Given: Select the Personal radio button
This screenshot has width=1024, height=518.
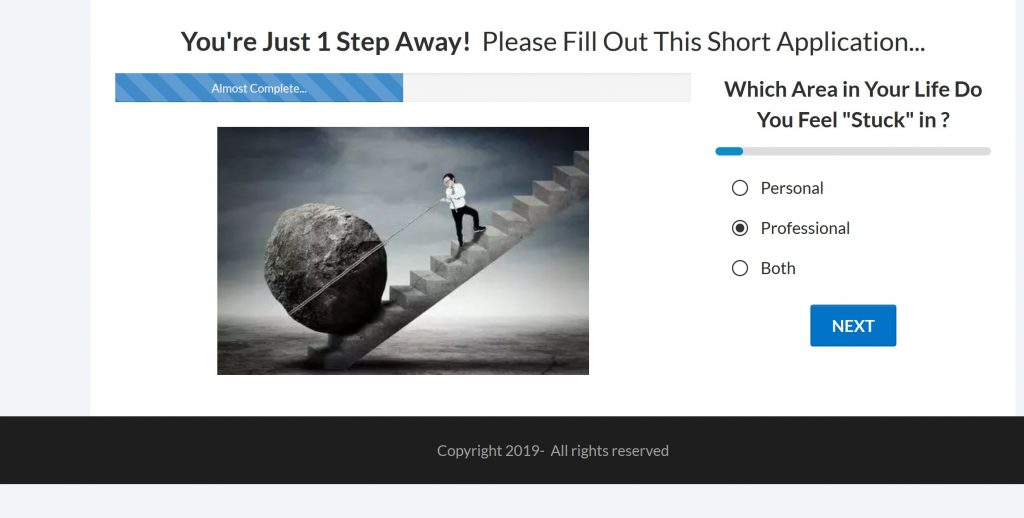Looking at the screenshot, I should coord(740,188).
